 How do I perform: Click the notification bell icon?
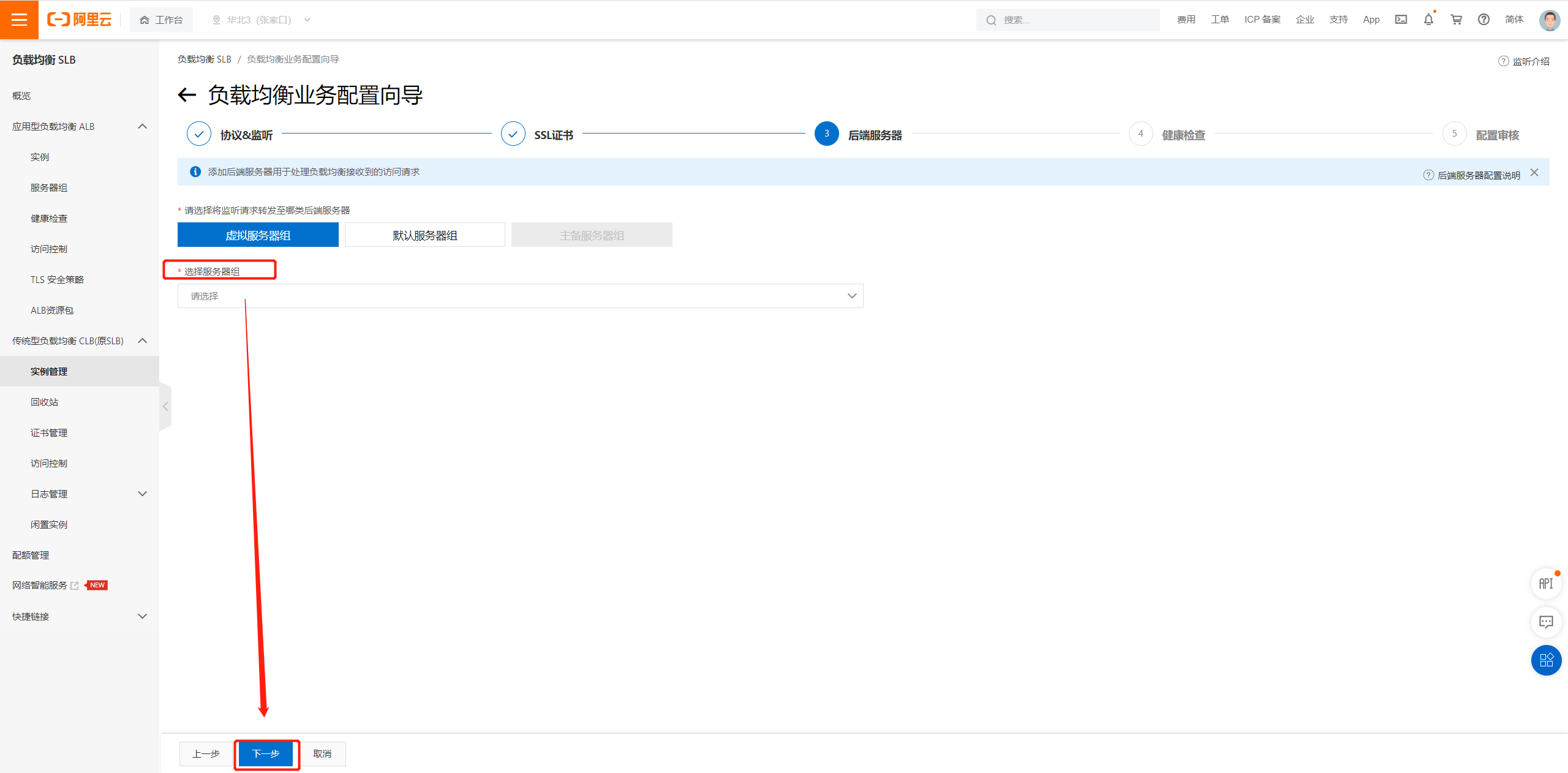point(1428,20)
